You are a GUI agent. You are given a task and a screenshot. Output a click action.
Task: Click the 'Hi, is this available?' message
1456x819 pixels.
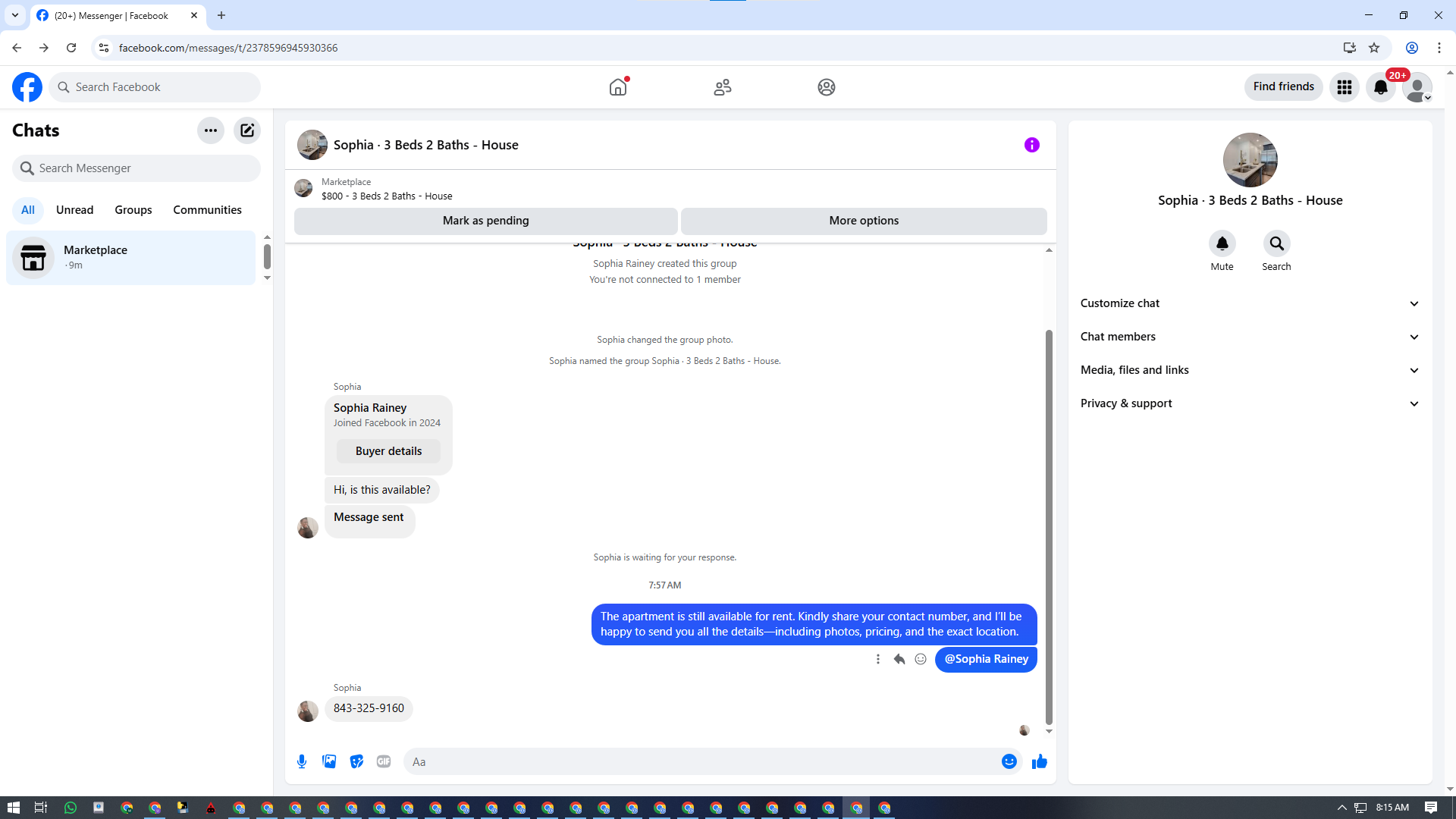[x=382, y=490]
